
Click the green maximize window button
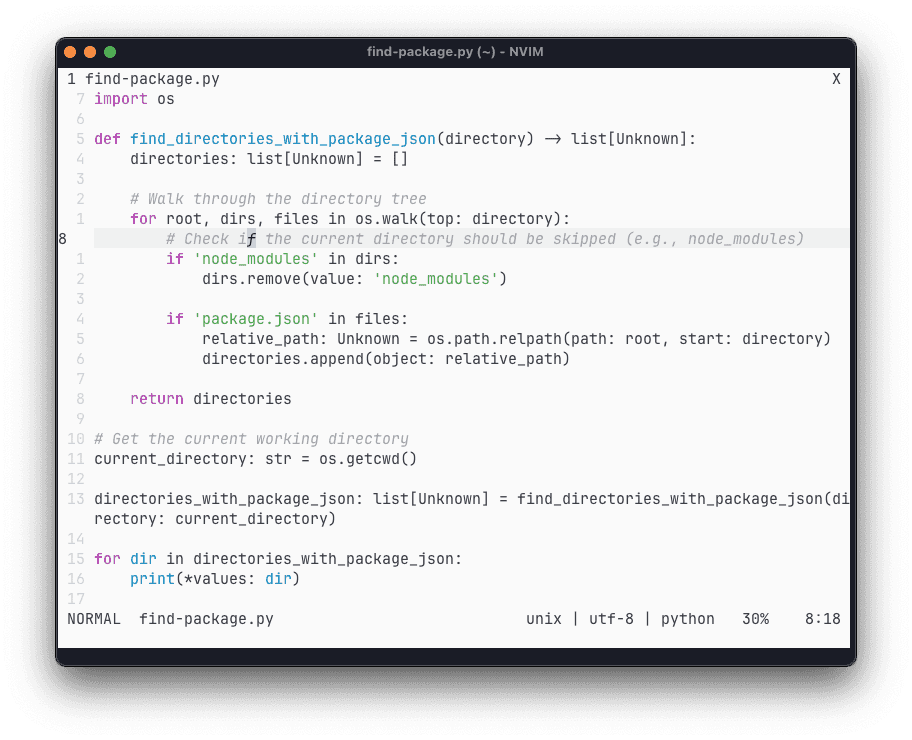coord(110,52)
